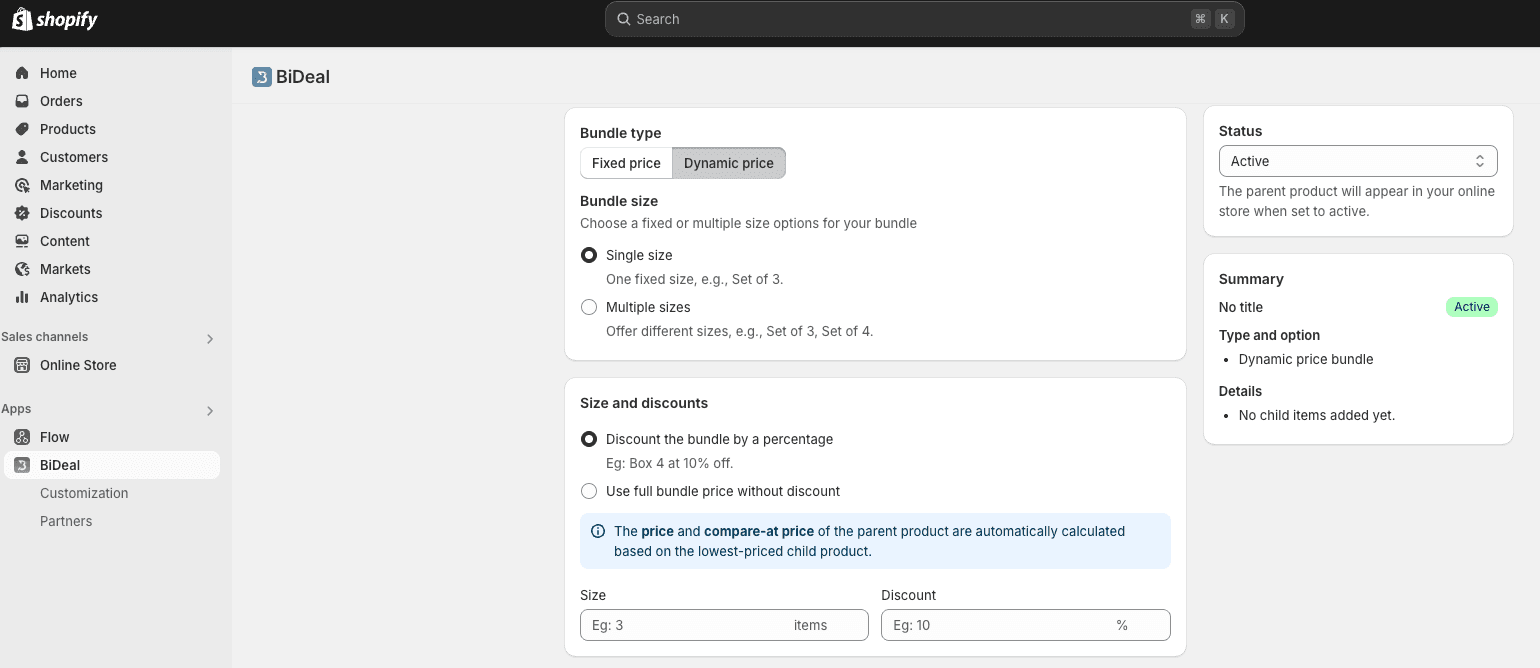Click the BiDeal icon in sidebar
This screenshot has width=1540, height=668.
tap(22, 465)
